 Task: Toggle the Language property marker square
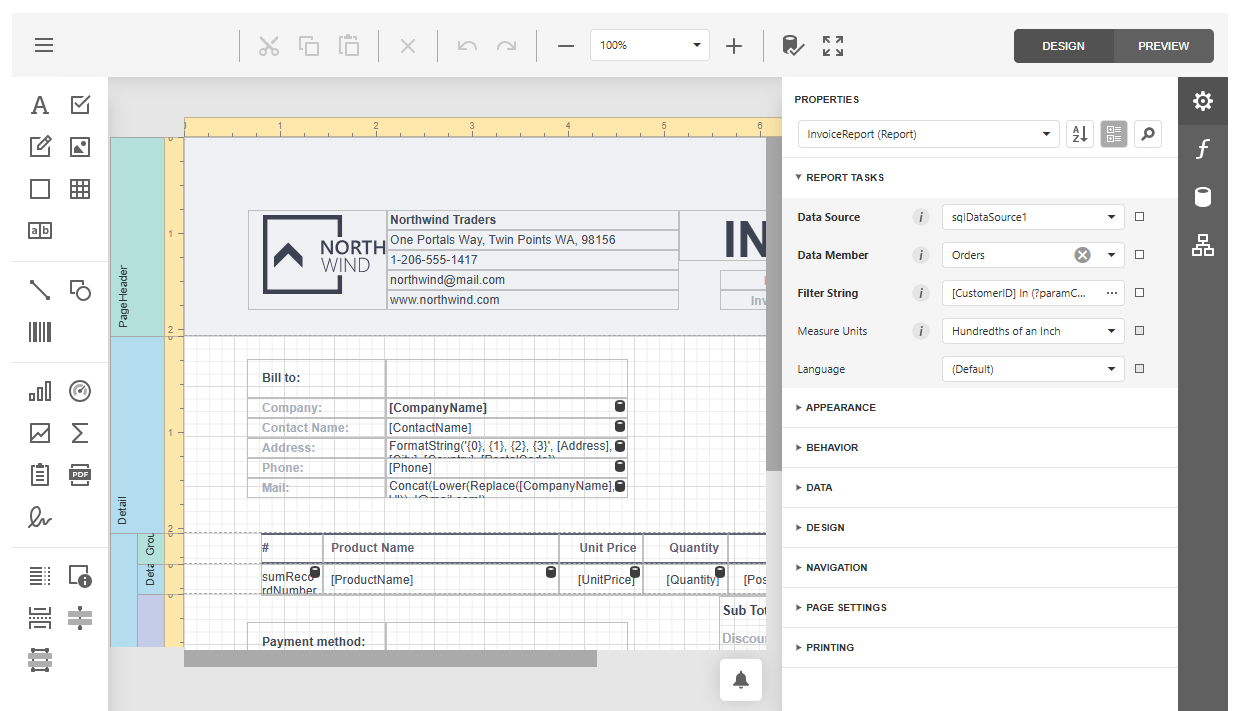[x=1139, y=369]
